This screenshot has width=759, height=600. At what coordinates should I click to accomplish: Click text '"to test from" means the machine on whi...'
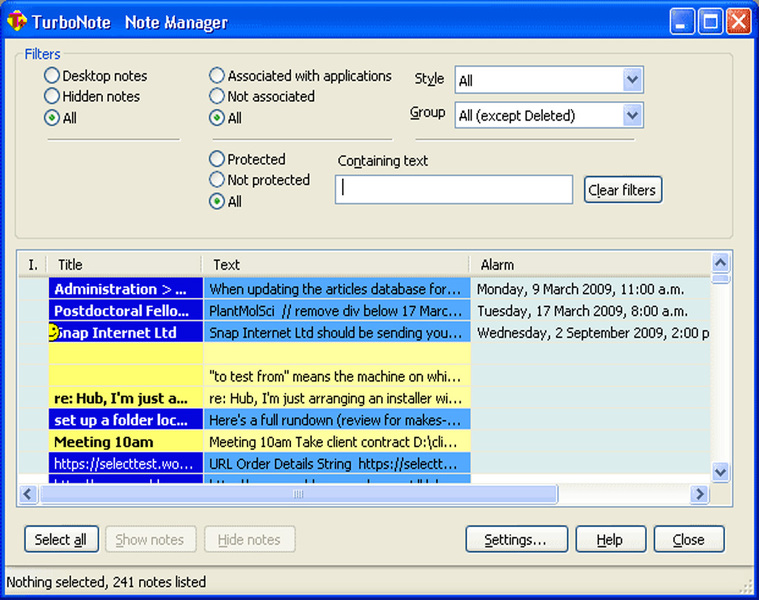335,376
